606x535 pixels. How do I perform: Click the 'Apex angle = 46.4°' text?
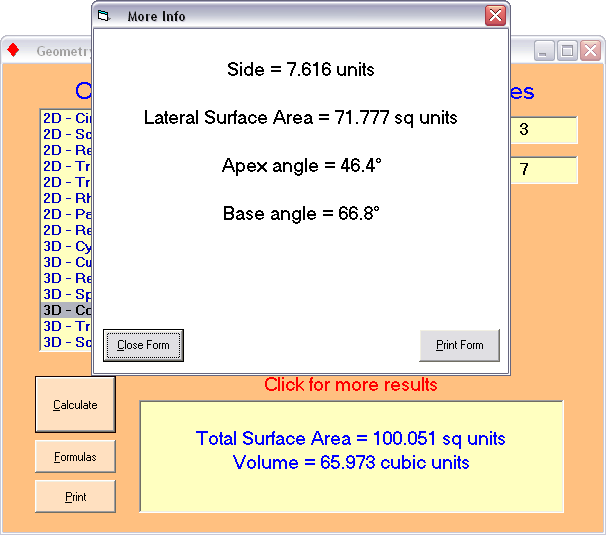[301, 166]
